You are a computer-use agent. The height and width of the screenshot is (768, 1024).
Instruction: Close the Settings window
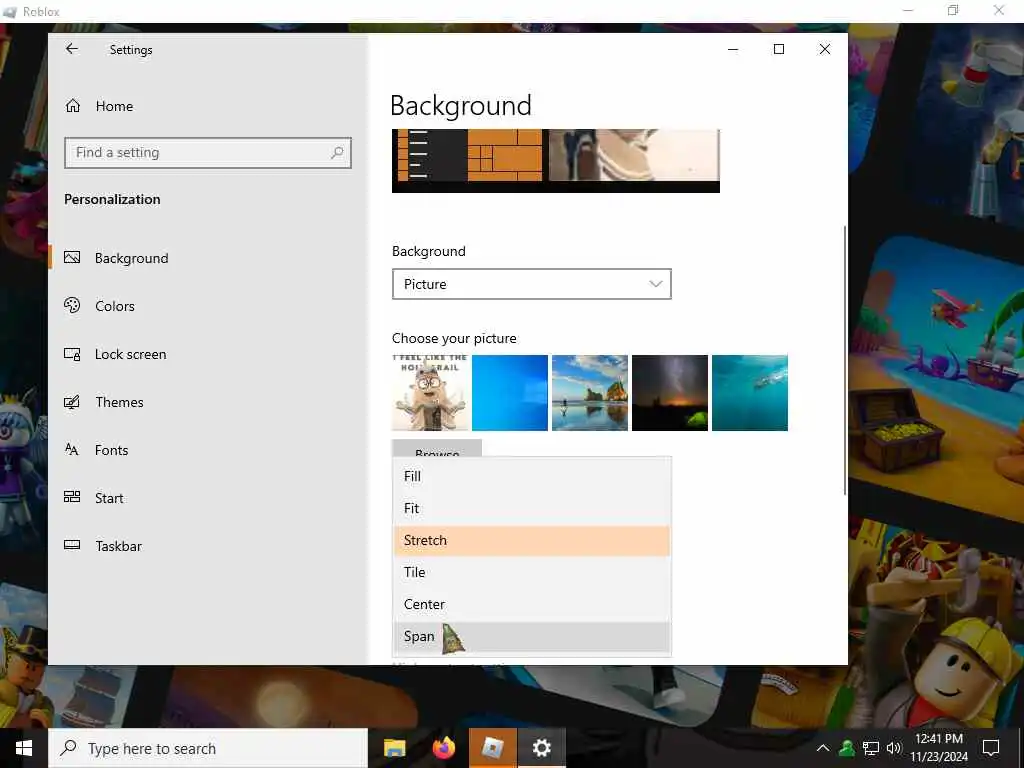(825, 50)
